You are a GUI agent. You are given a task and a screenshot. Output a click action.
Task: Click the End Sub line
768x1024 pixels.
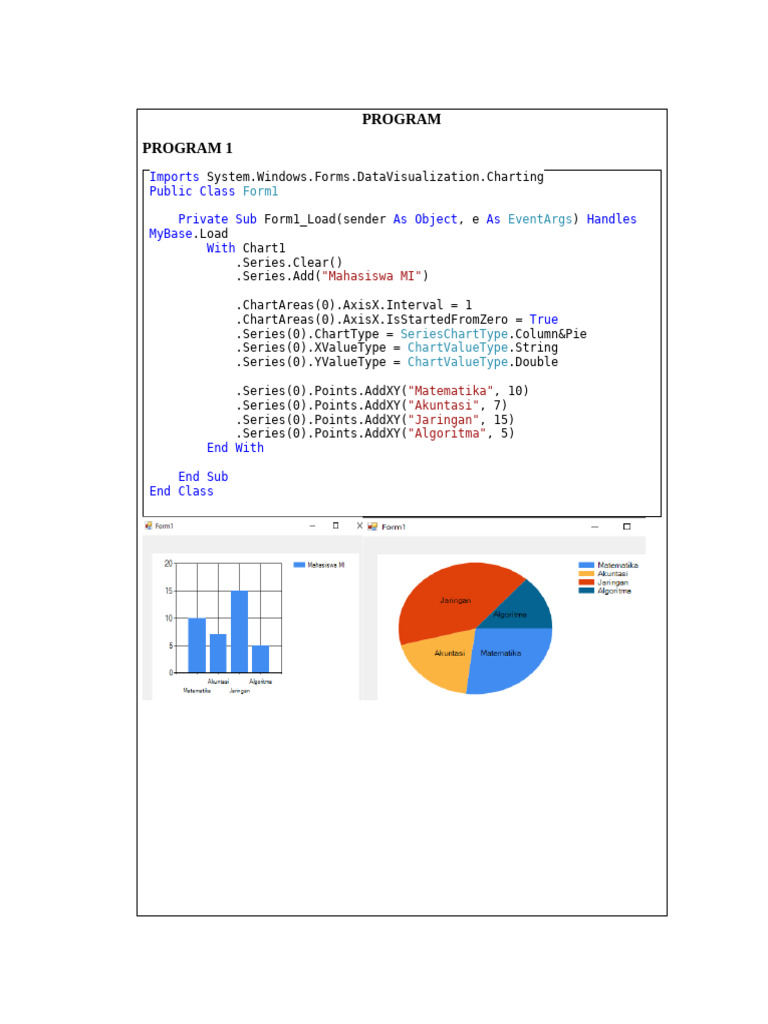pyautogui.click(x=203, y=477)
